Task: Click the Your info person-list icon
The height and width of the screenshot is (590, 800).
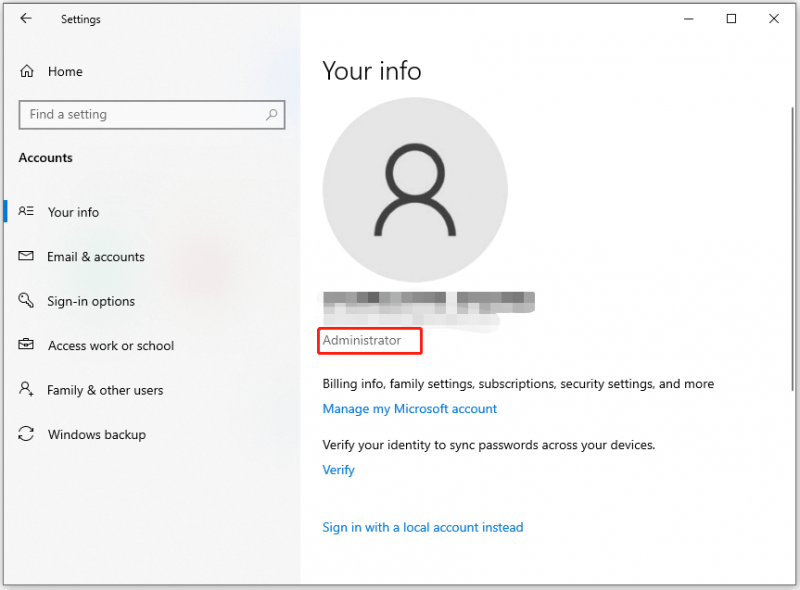Action: (x=26, y=211)
